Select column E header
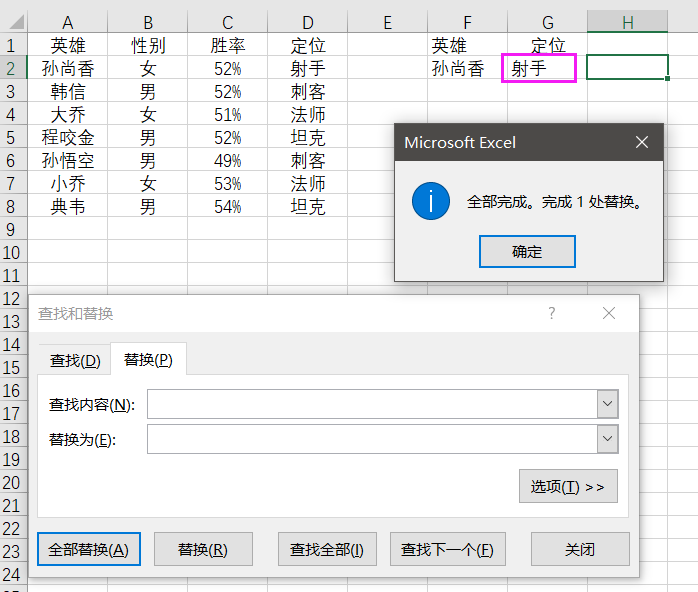The image size is (698, 592). pyautogui.click(x=387, y=22)
